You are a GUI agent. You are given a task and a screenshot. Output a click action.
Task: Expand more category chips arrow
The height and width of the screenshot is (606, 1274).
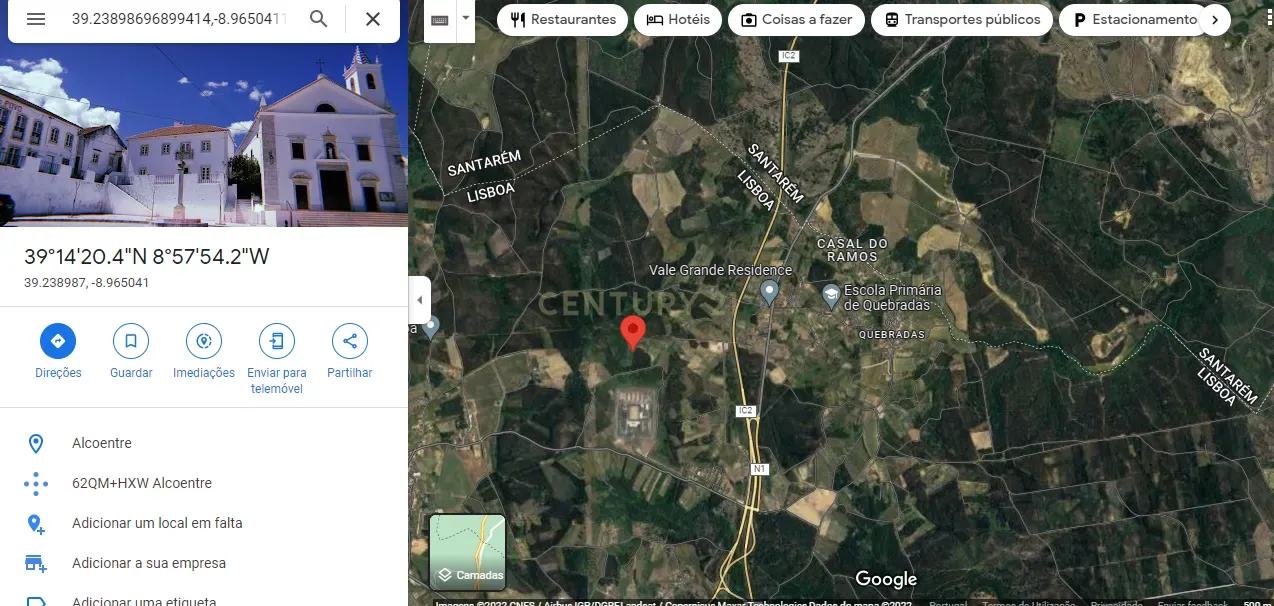pos(1215,19)
